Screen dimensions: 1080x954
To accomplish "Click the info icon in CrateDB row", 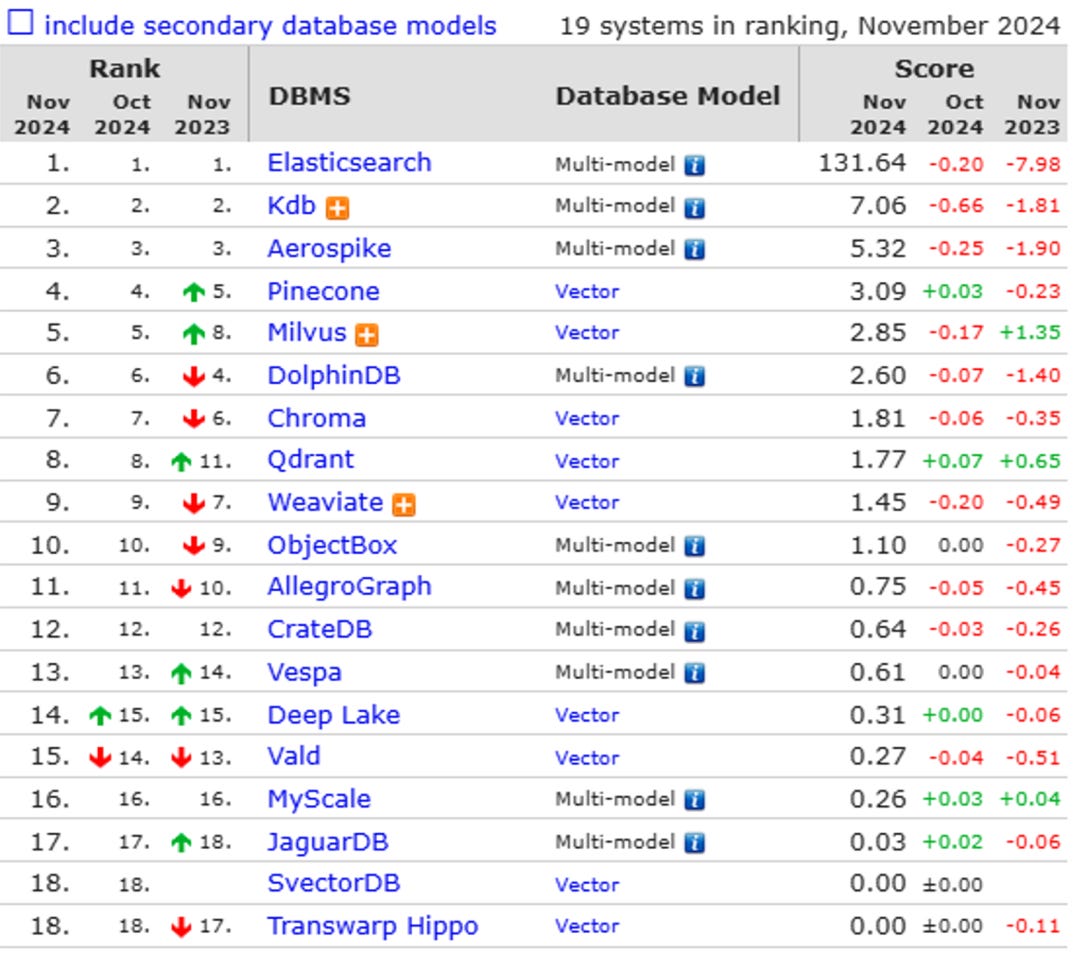I will click(694, 631).
